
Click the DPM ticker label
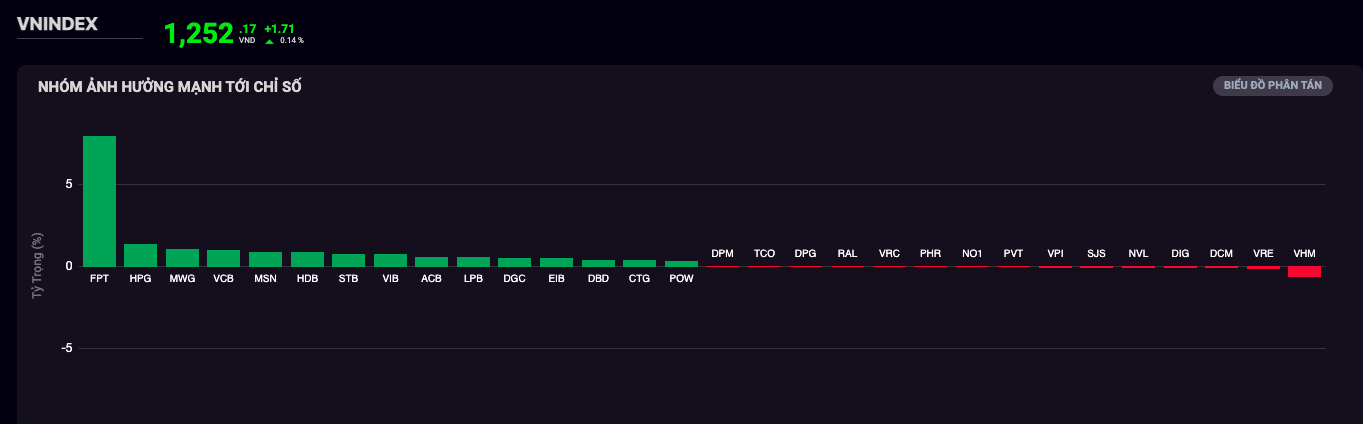click(x=722, y=254)
